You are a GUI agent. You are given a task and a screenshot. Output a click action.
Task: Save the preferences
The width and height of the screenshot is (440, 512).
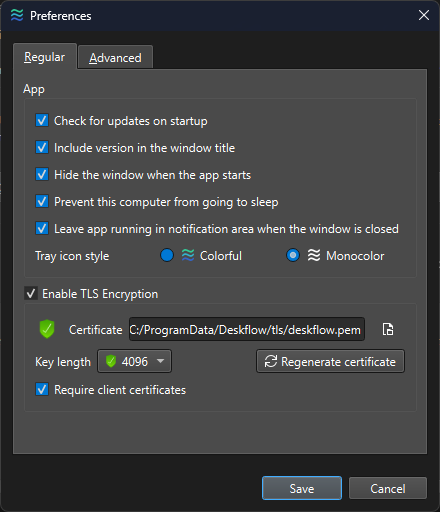pos(302,489)
